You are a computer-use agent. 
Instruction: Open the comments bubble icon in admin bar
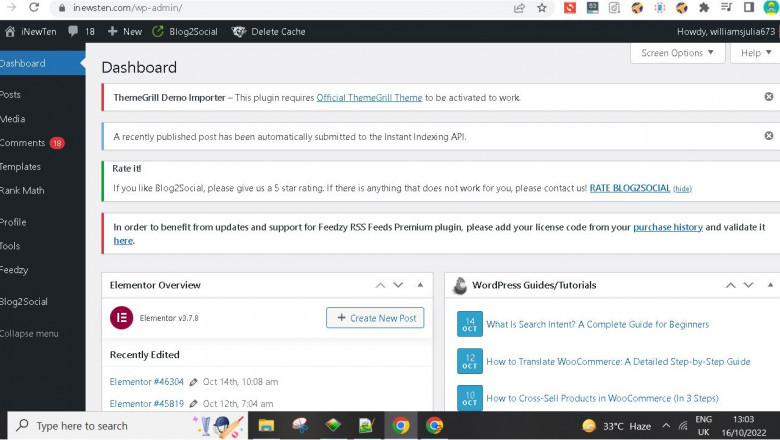74,31
